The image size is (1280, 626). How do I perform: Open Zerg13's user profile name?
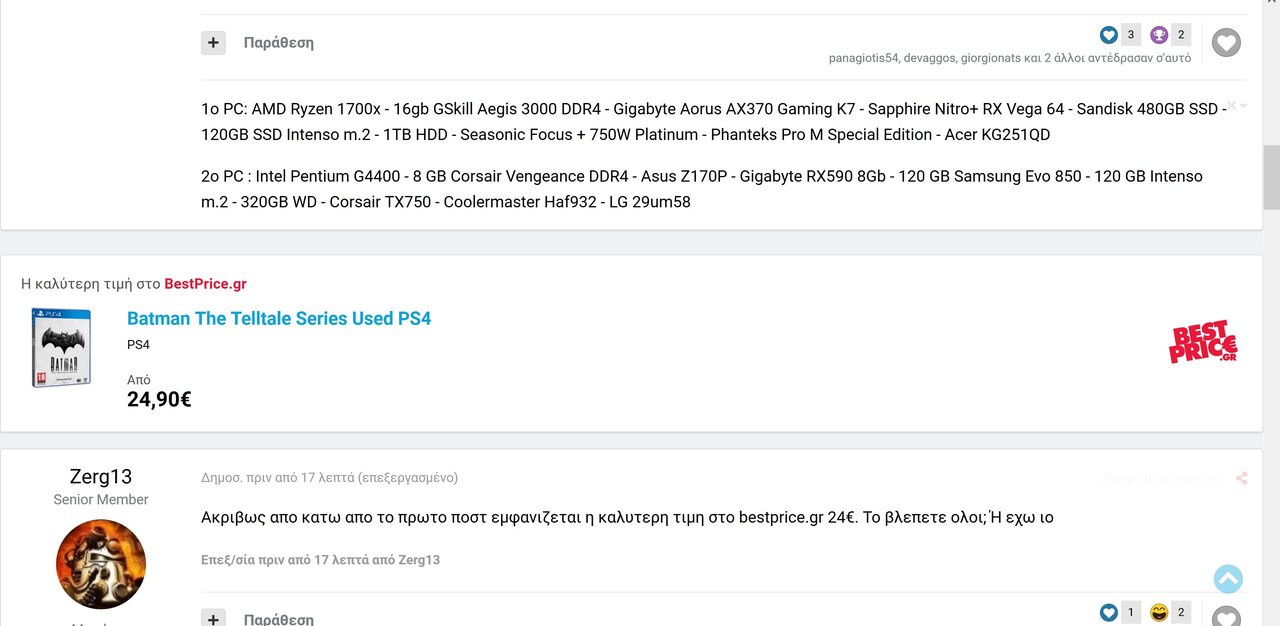[x=101, y=476]
